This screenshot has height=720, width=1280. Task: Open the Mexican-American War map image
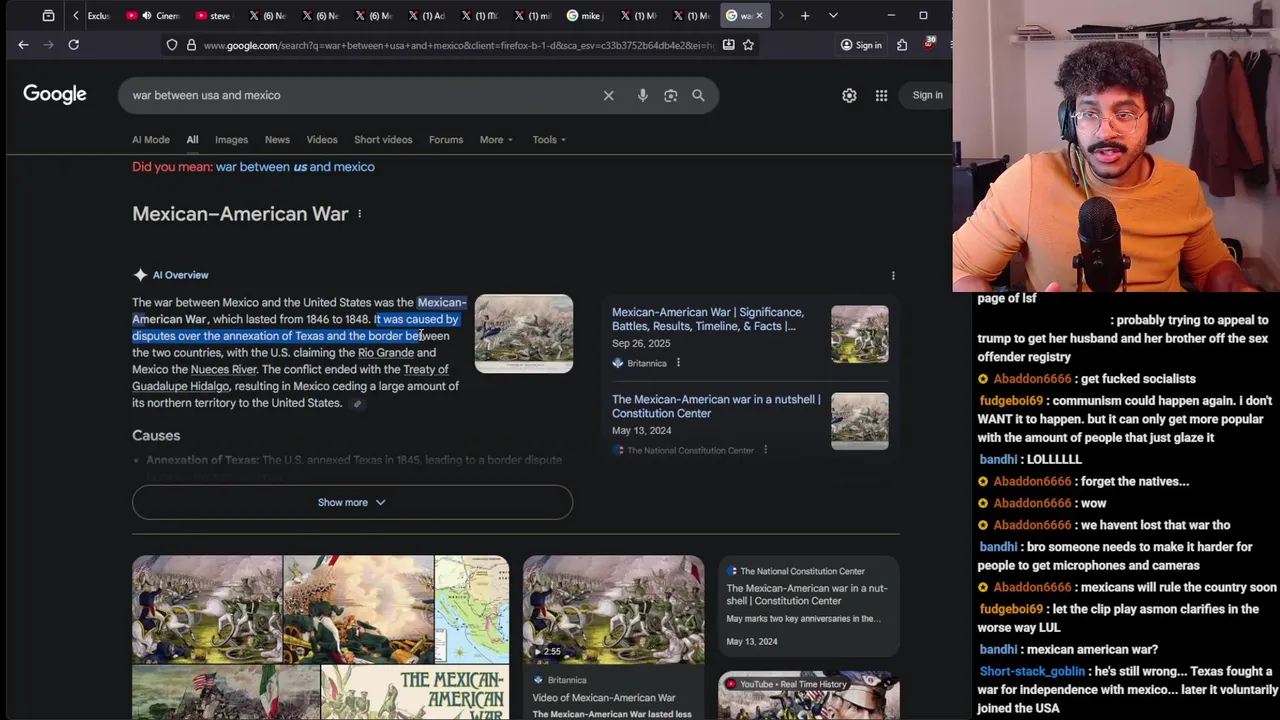471,610
